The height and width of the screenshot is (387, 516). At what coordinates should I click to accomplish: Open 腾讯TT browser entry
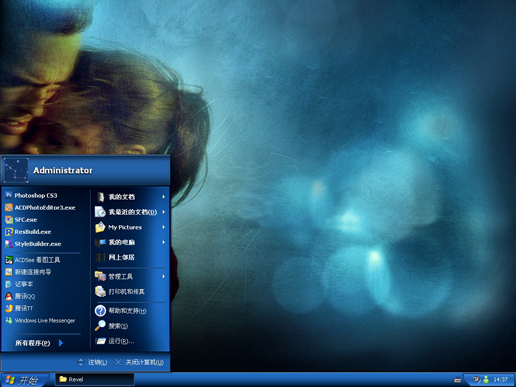pos(19,308)
